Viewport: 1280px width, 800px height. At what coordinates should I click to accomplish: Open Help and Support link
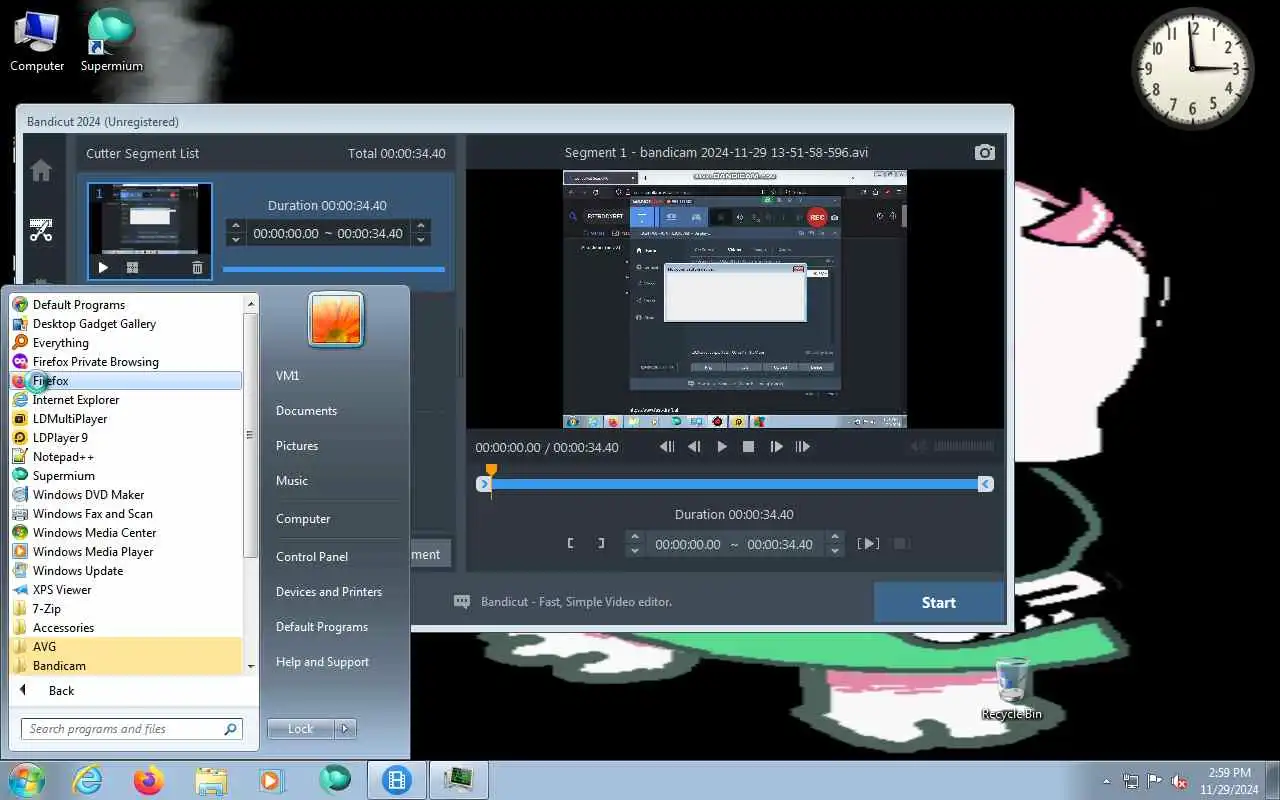[322, 662]
